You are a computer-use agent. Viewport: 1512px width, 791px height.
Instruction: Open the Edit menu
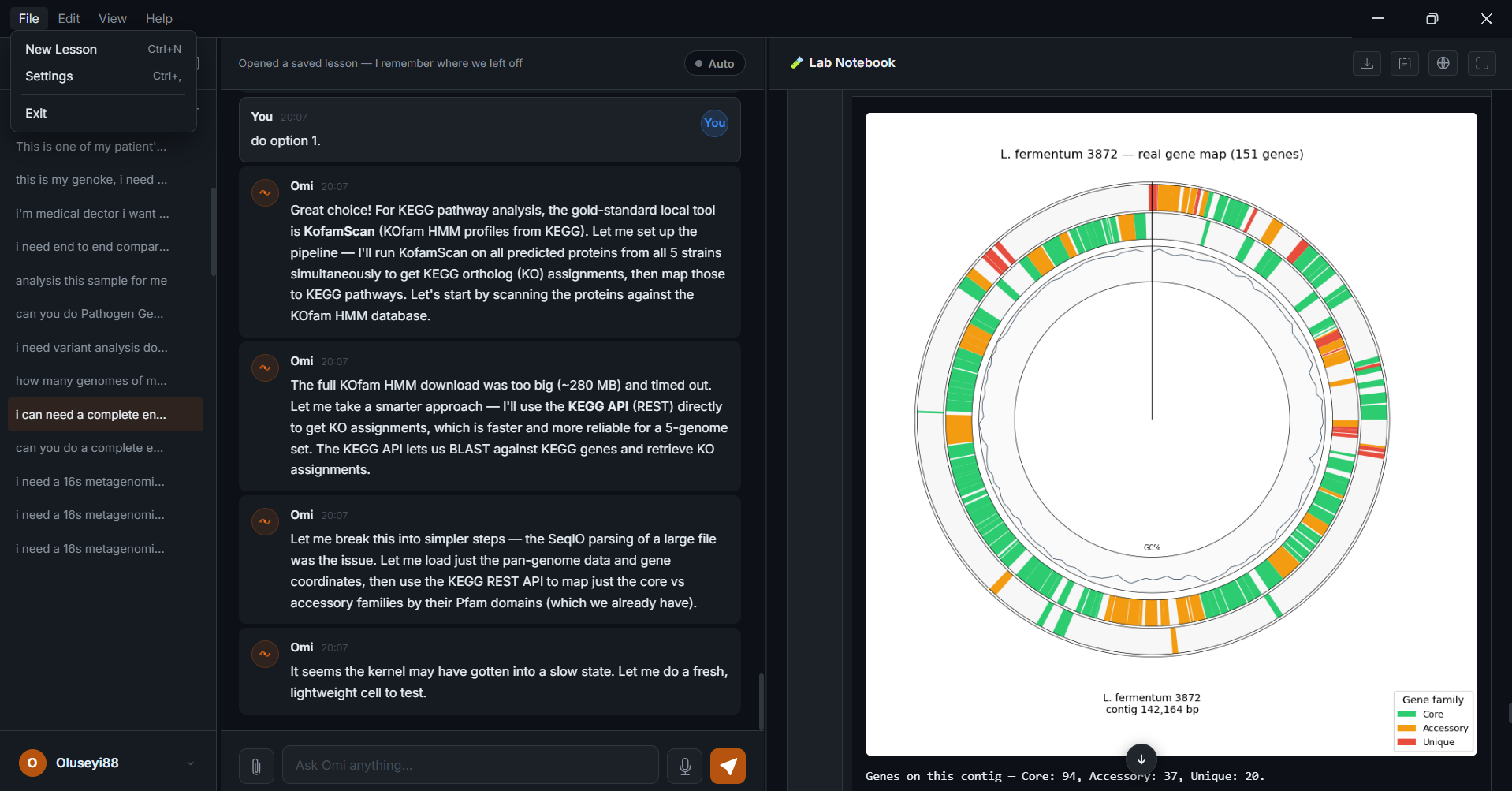(69, 18)
